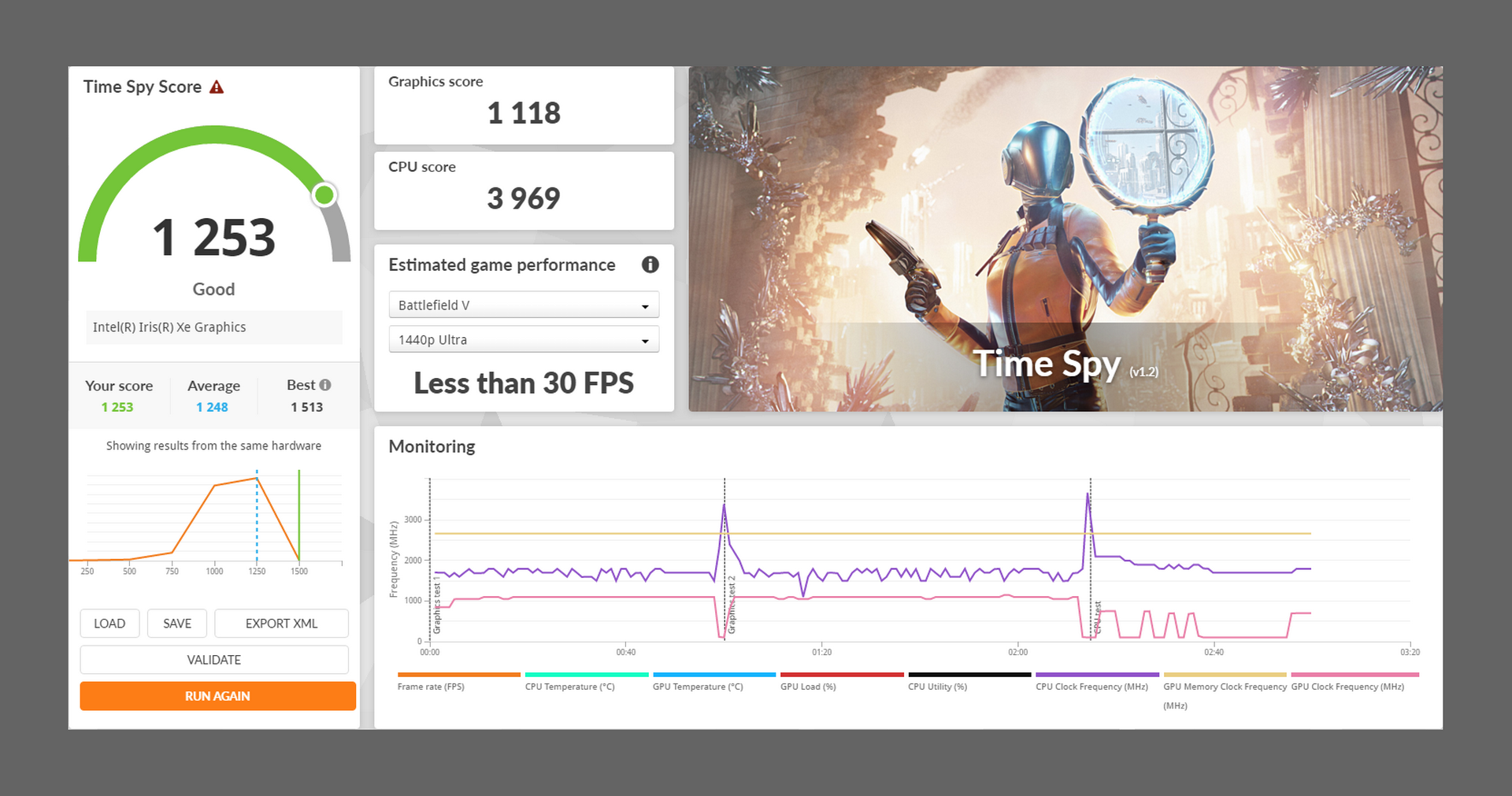Image resolution: width=1512 pixels, height=796 pixels.
Task: Click the Intel(R) Iris(R) Xe Graphics label
Action: point(169,327)
